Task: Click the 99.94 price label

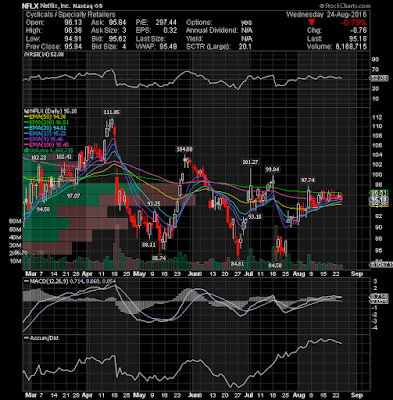Action: 272,170
